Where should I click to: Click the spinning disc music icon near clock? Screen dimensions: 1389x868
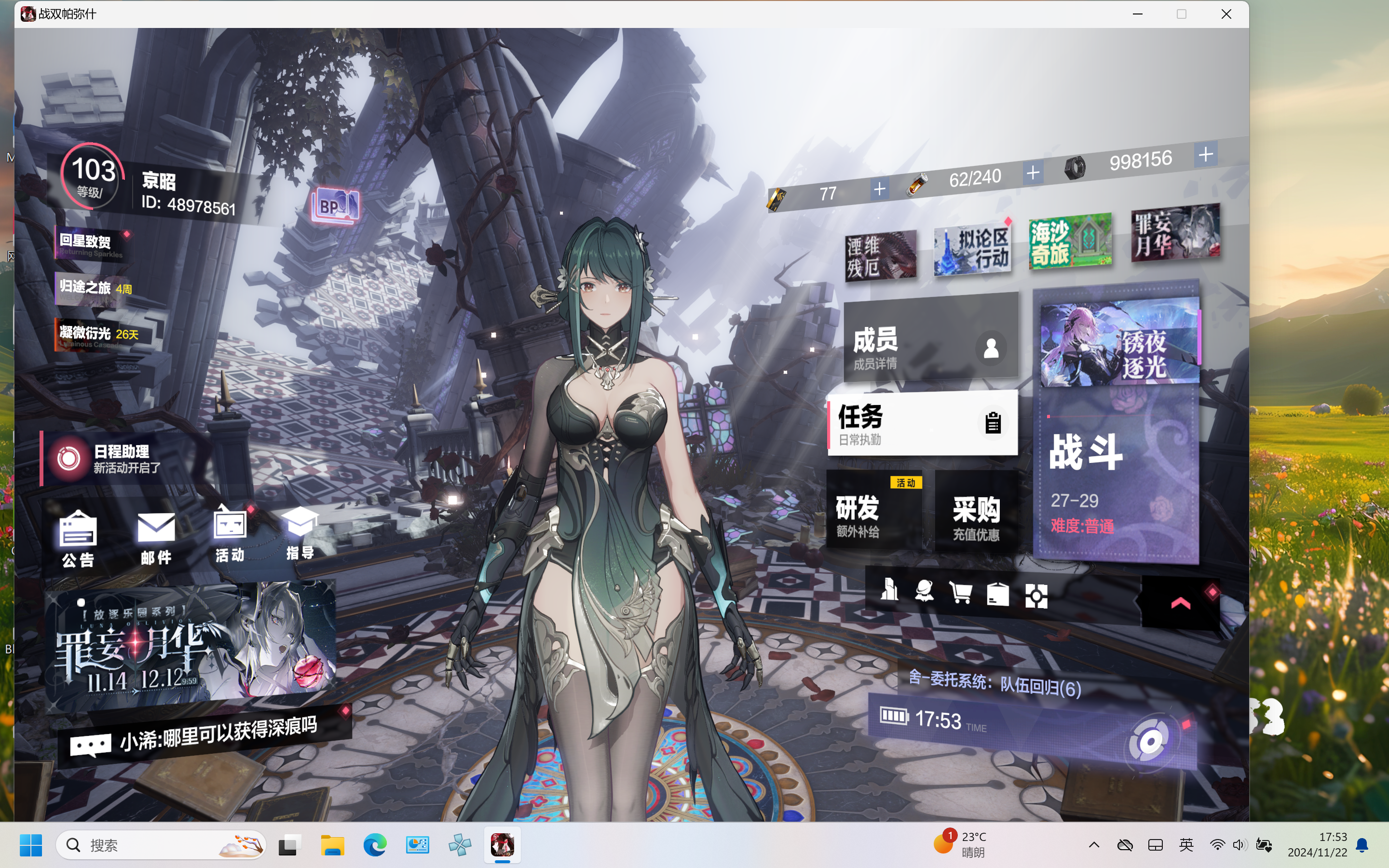[1149, 741]
